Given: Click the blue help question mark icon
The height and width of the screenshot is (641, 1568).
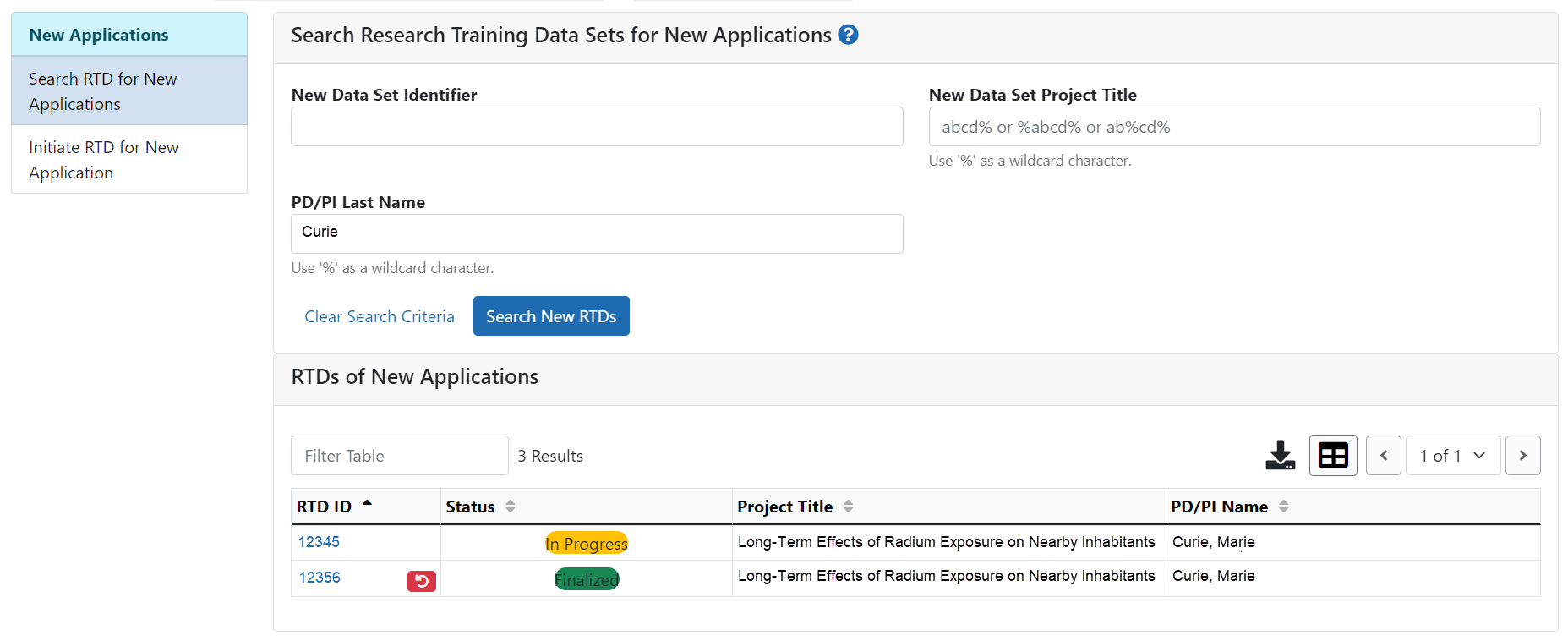Looking at the screenshot, I should [x=848, y=35].
